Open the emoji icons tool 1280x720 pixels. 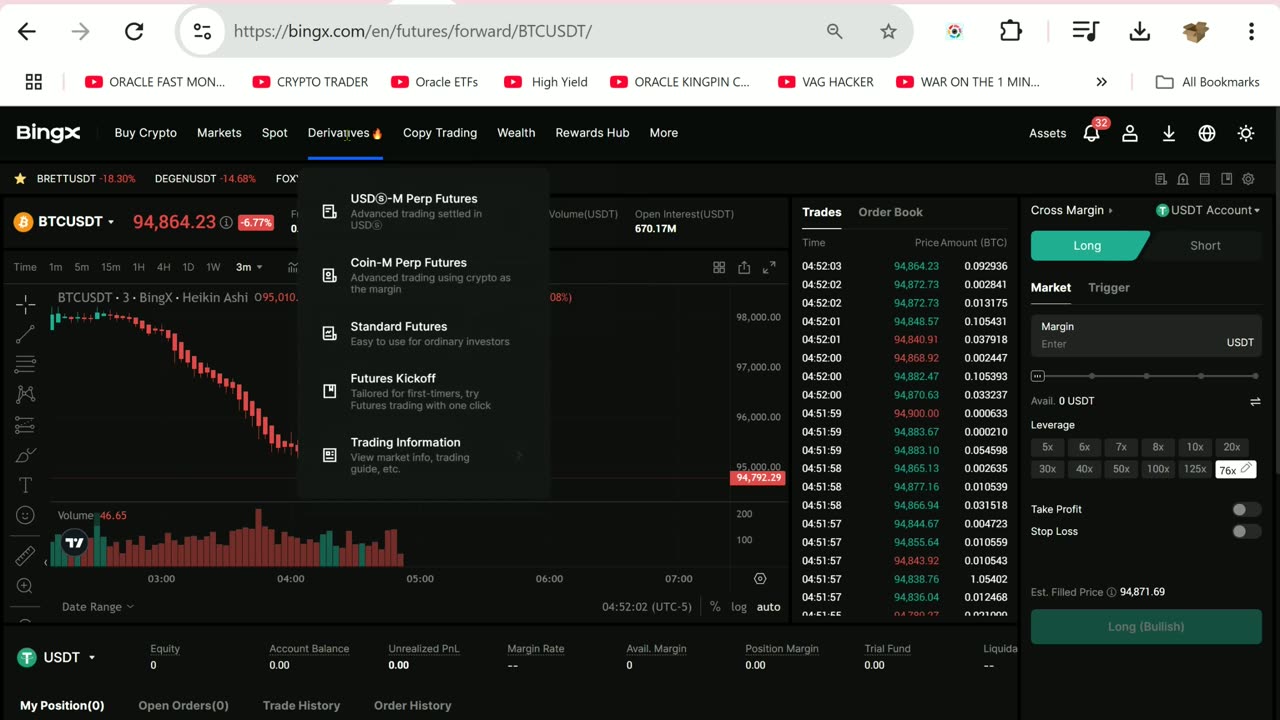pyautogui.click(x=26, y=515)
